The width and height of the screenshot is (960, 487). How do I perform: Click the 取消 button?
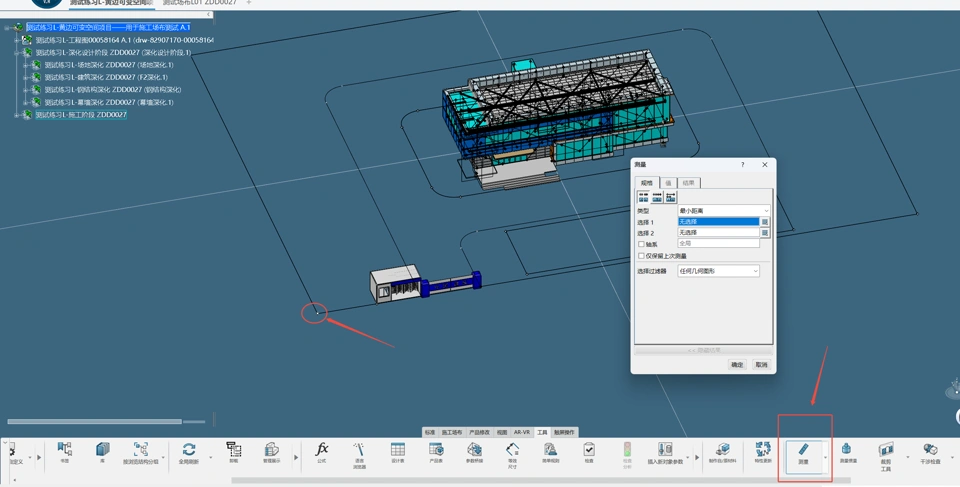coord(761,365)
